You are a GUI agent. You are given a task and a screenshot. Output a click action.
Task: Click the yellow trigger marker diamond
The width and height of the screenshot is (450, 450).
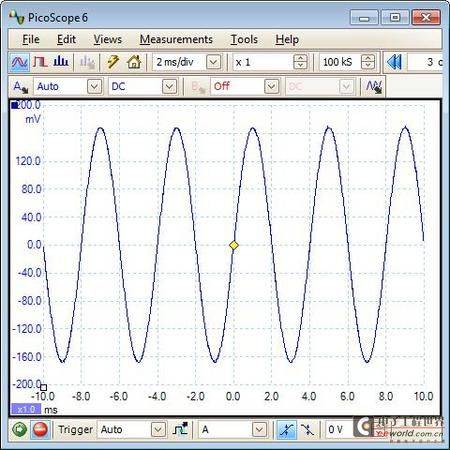234,245
